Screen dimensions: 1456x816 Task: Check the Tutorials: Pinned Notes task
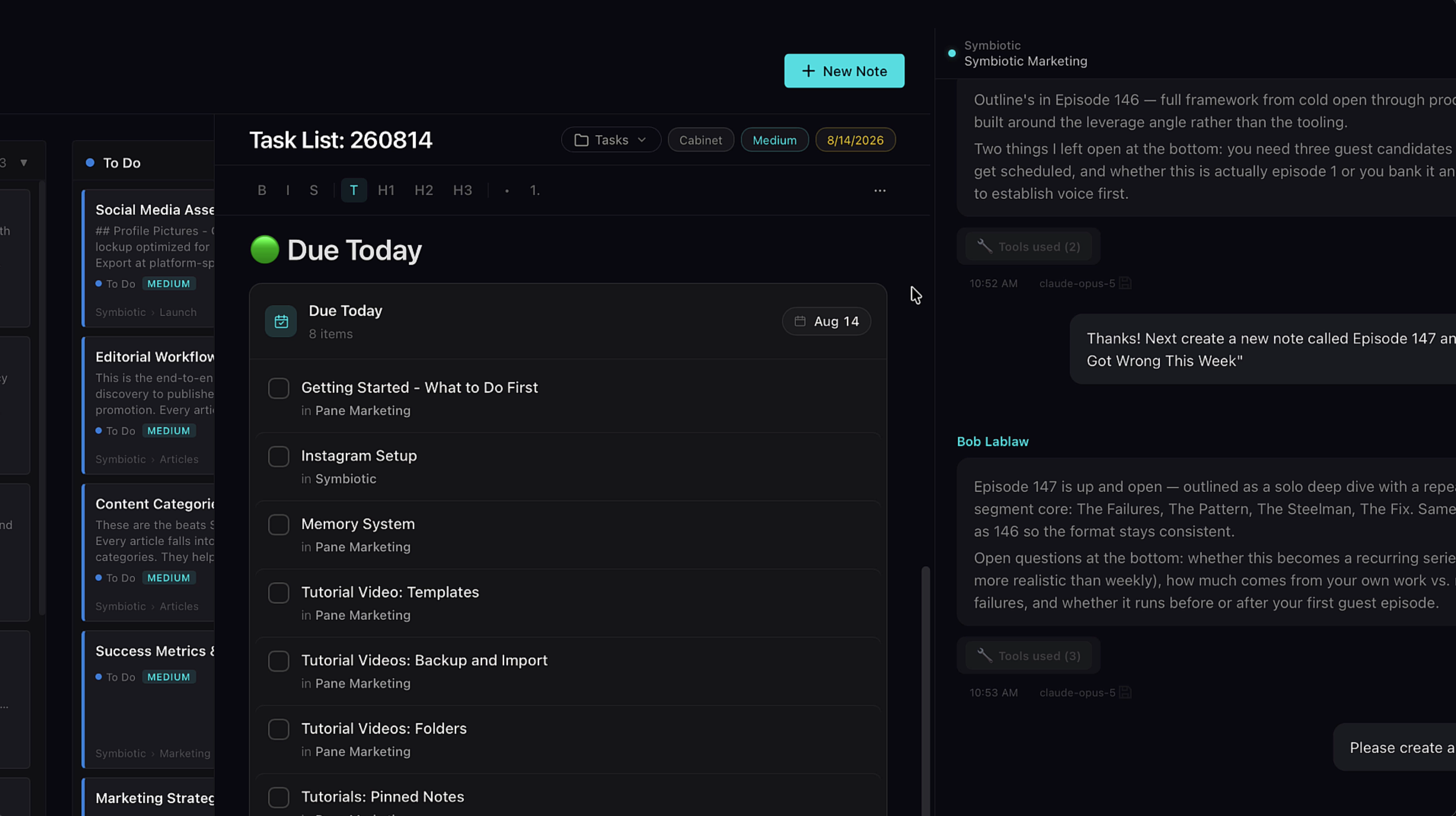click(x=279, y=797)
